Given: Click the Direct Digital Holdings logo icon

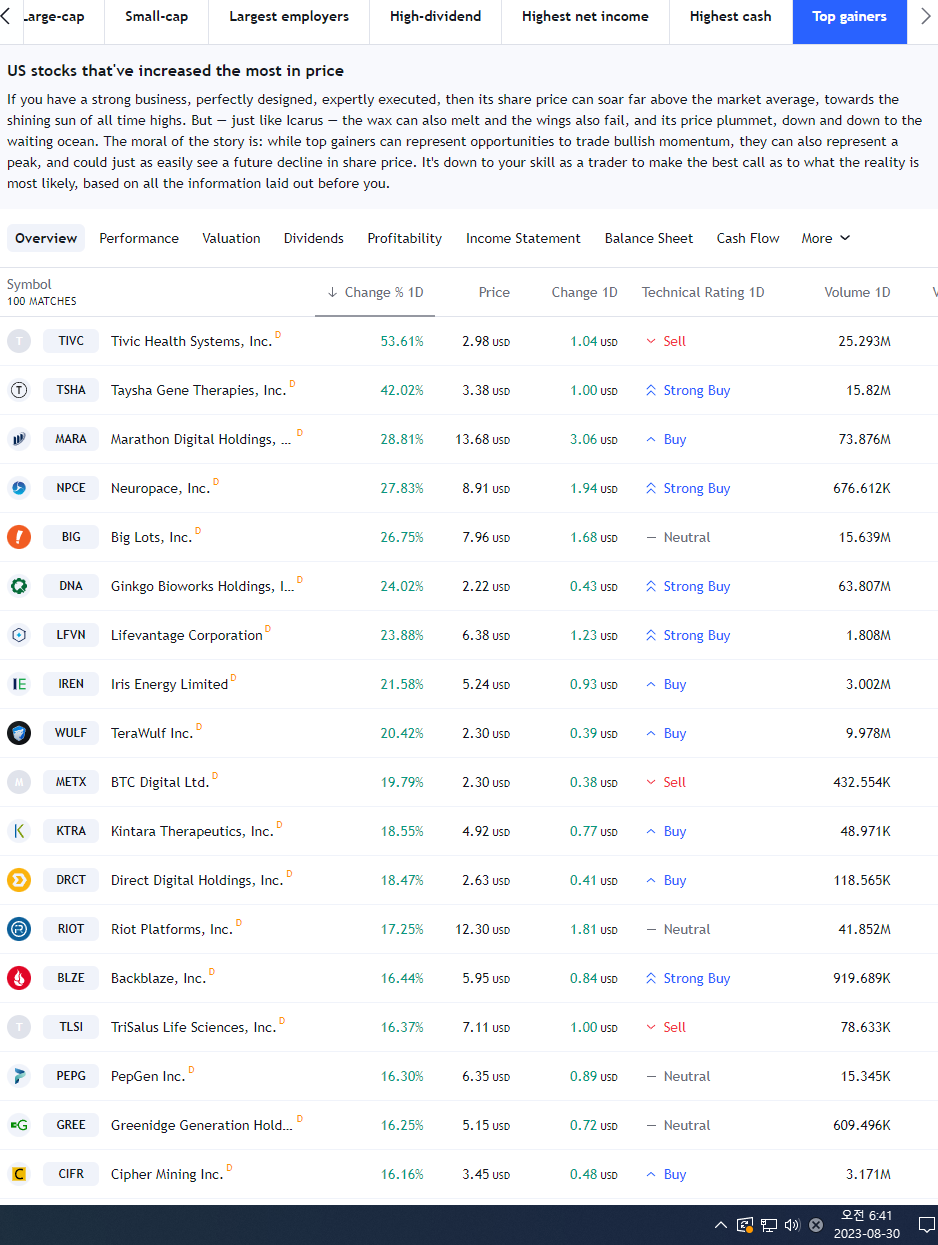Looking at the screenshot, I should pos(19,880).
